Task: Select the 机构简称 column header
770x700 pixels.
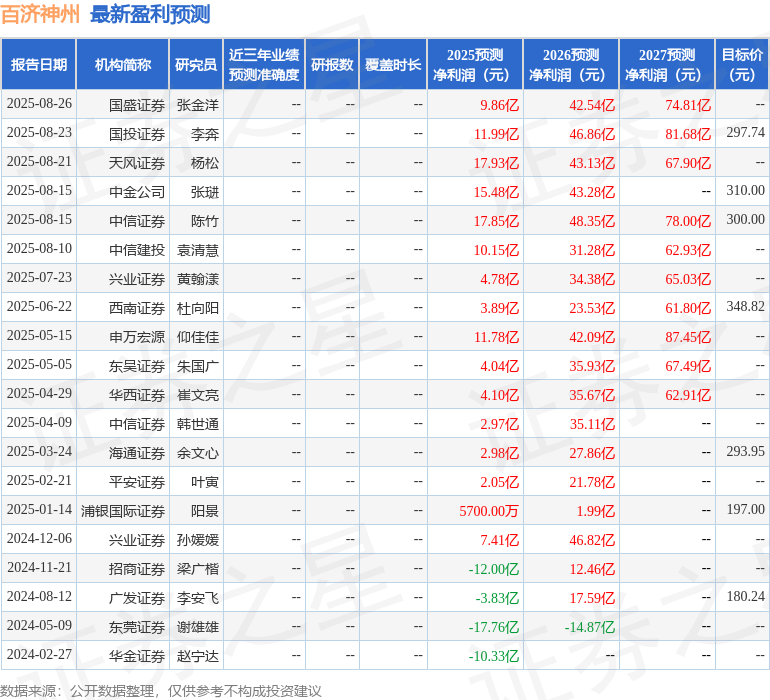Action: [123, 64]
